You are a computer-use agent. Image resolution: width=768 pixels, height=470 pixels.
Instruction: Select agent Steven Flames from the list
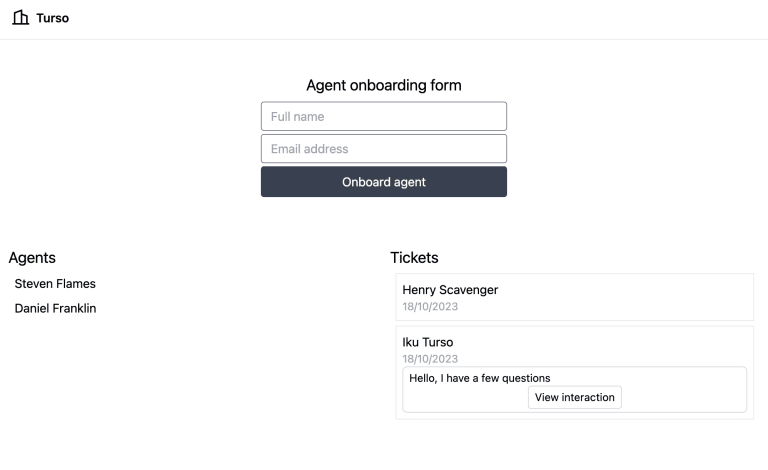(55, 283)
